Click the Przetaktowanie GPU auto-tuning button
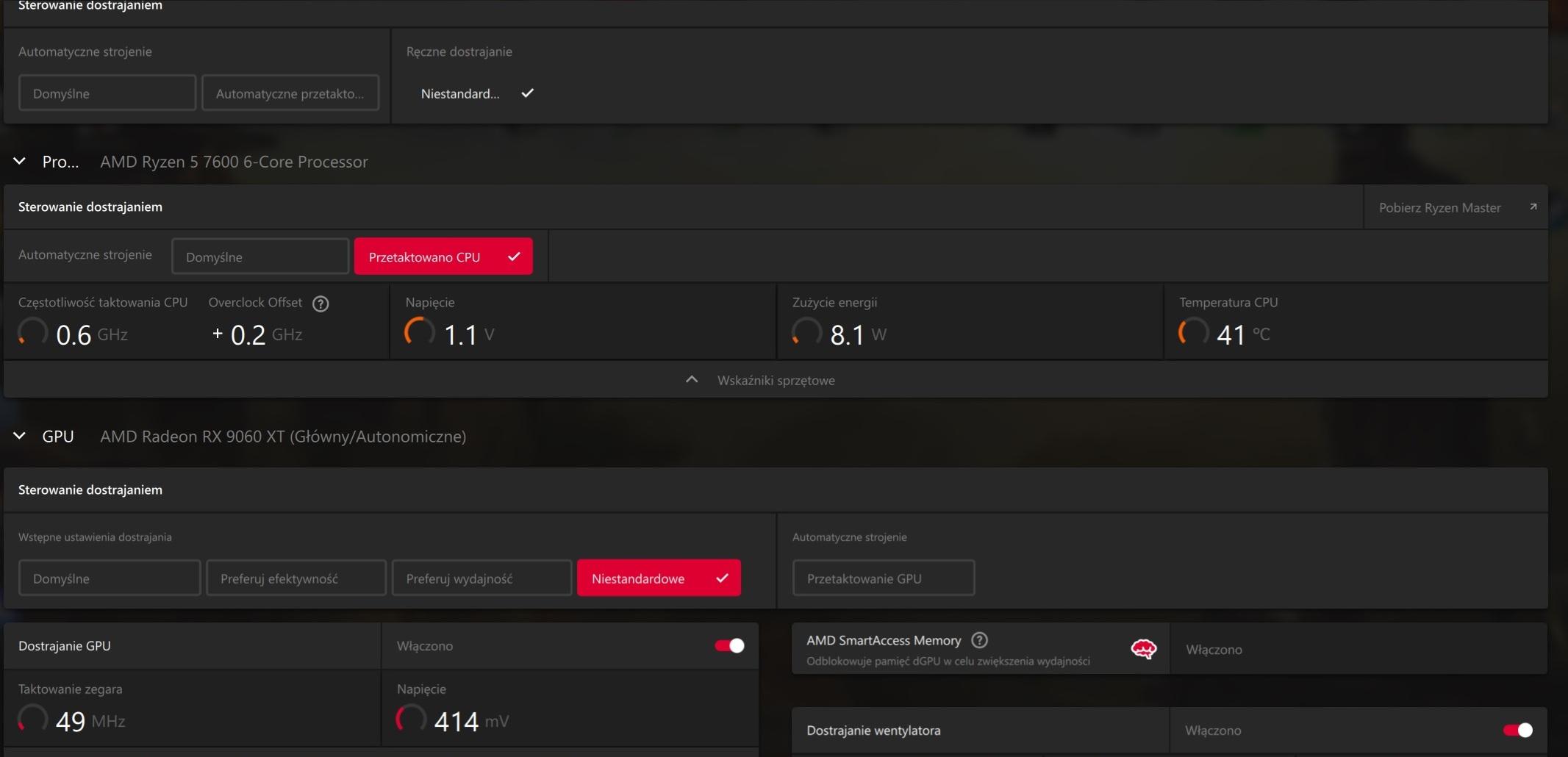This screenshot has width=1568, height=757. [x=884, y=578]
